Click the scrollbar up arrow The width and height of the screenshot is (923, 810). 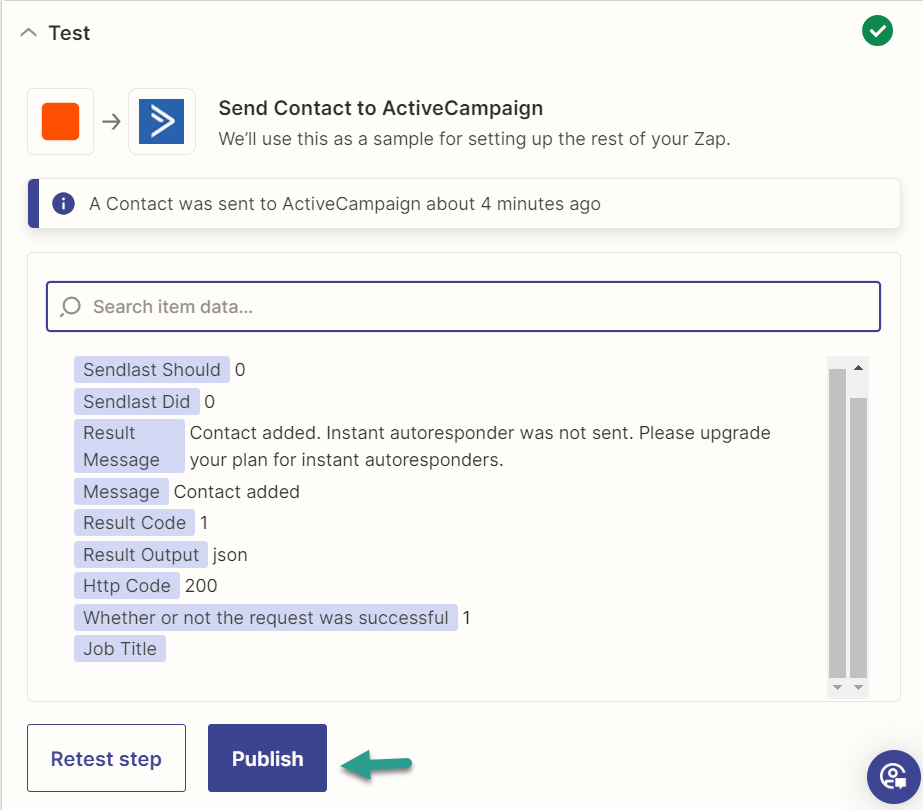(858, 368)
